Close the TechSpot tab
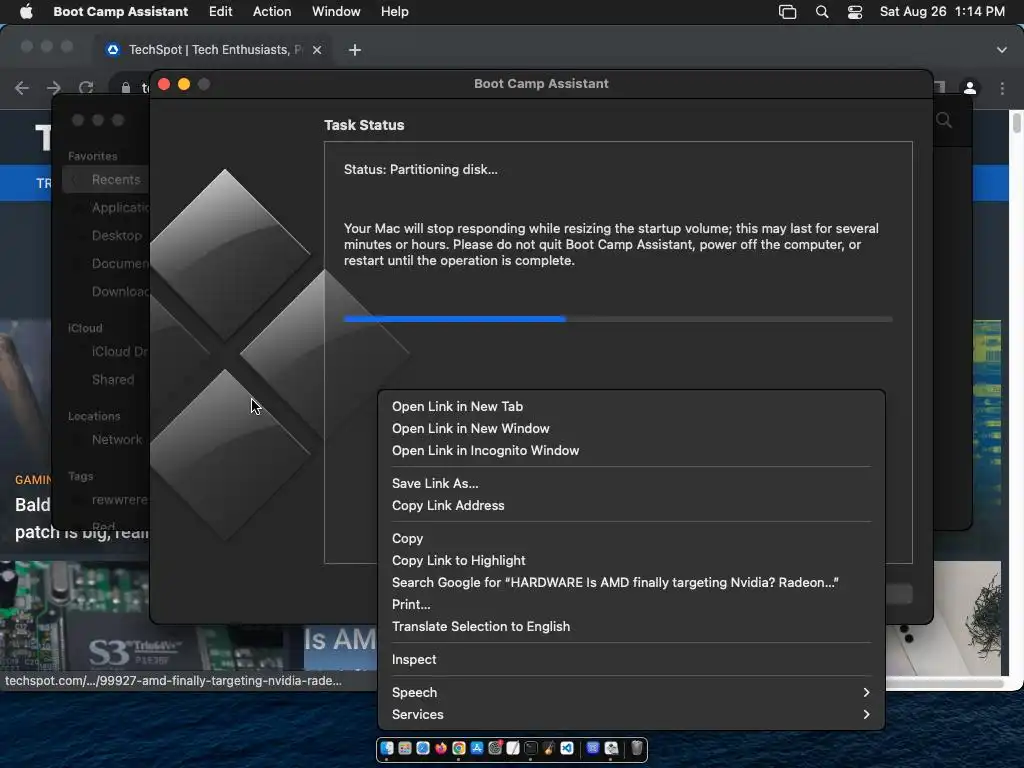 [x=317, y=50]
